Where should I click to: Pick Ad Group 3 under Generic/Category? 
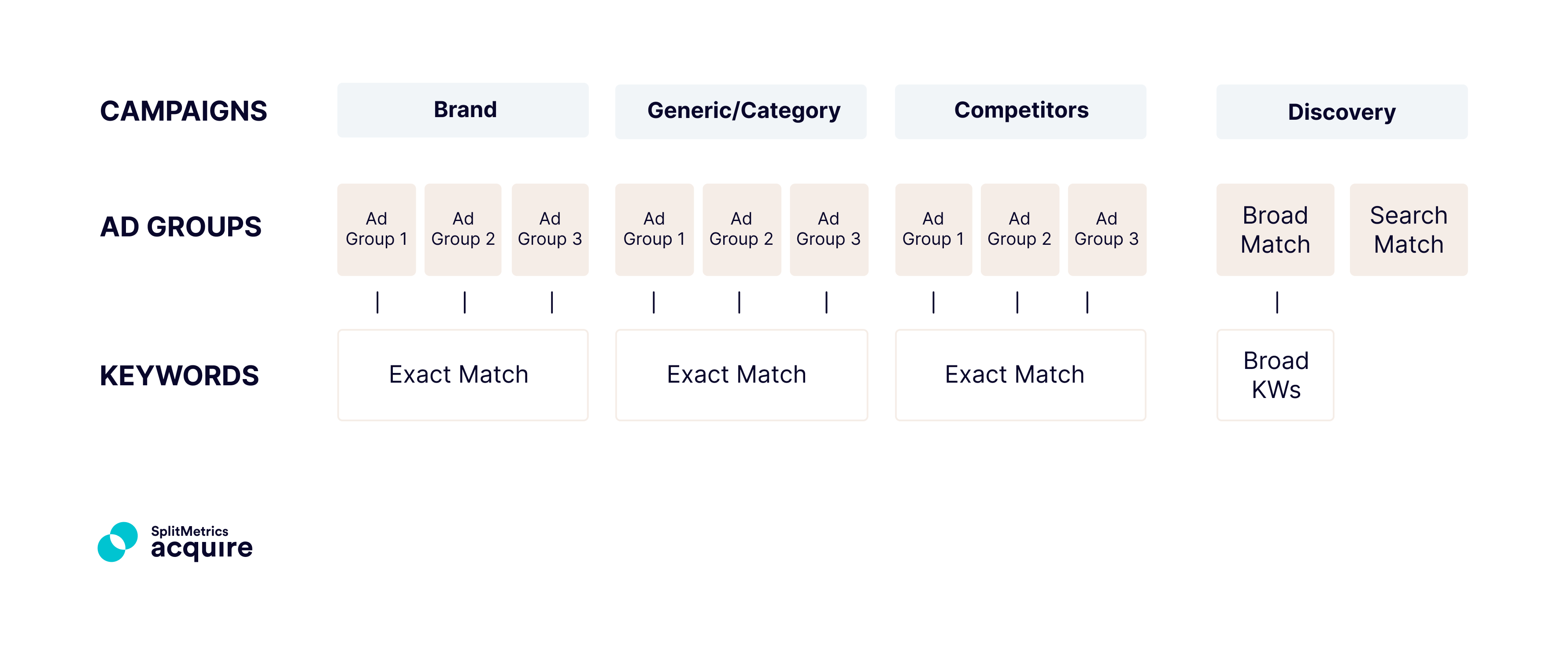tap(828, 229)
